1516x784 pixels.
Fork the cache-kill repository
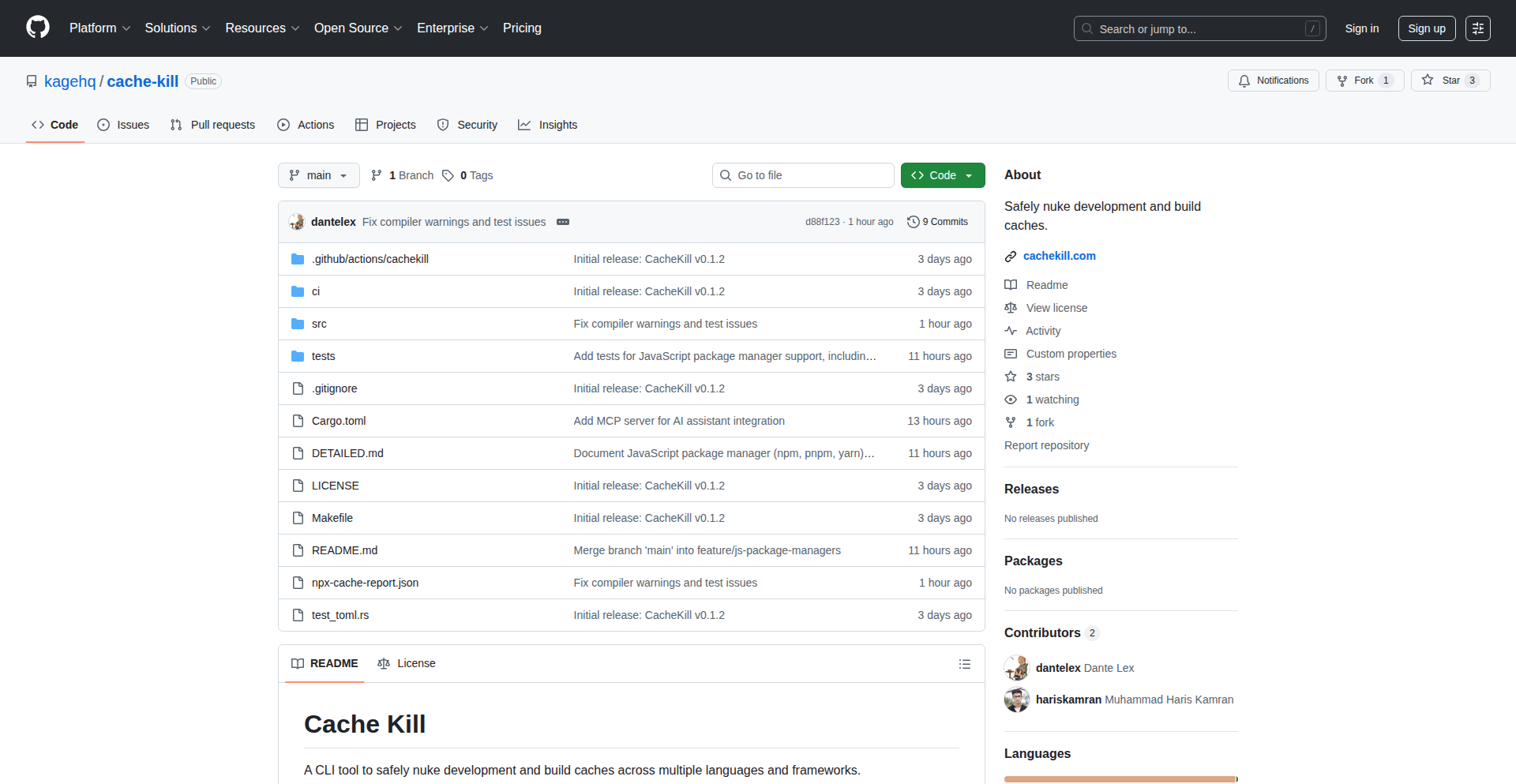coord(1364,81)
